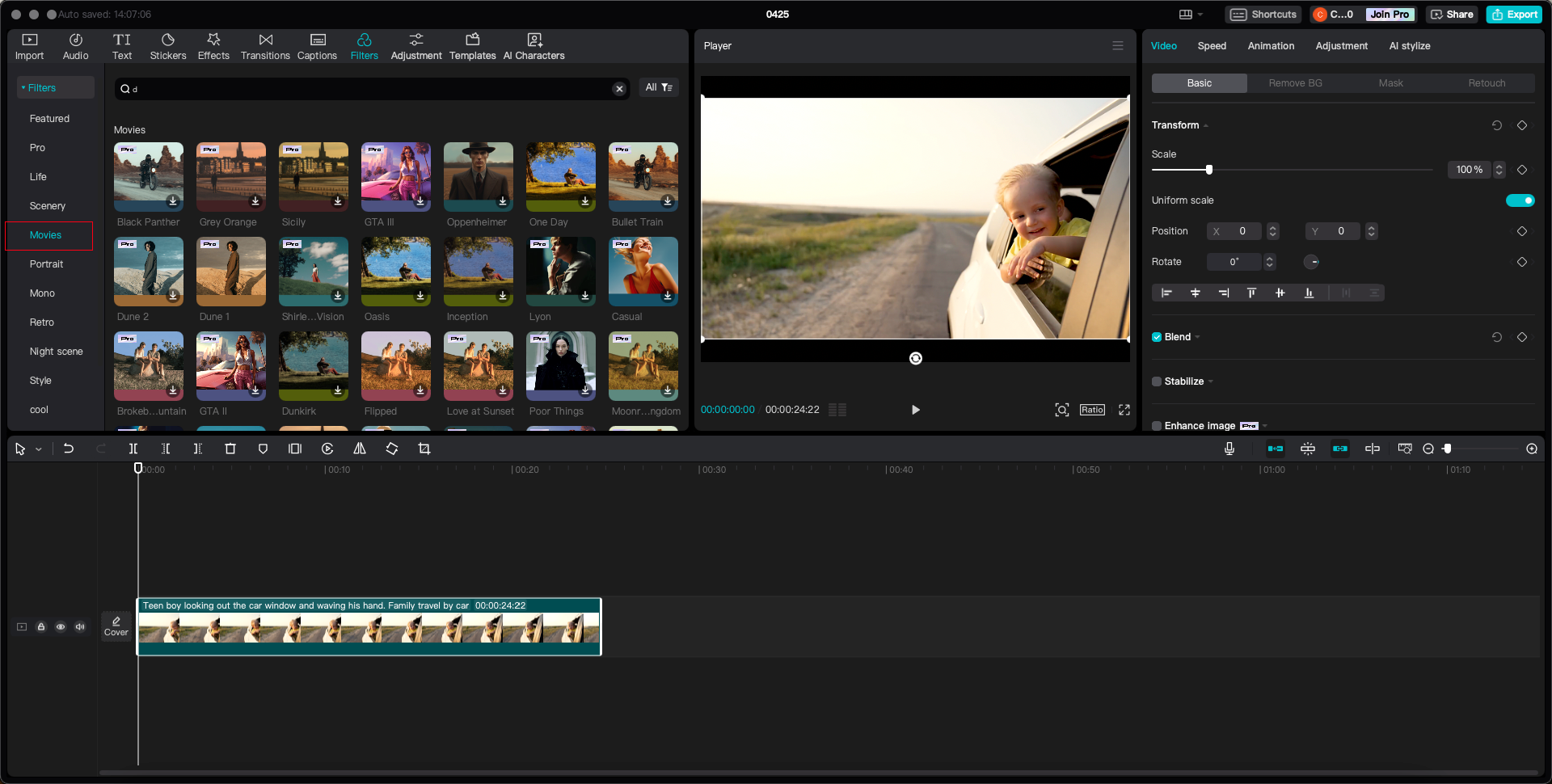This screenshot has height=784, width=1552.
Task: Uncheck the Blend checkbox
Action: (1157, 337)
